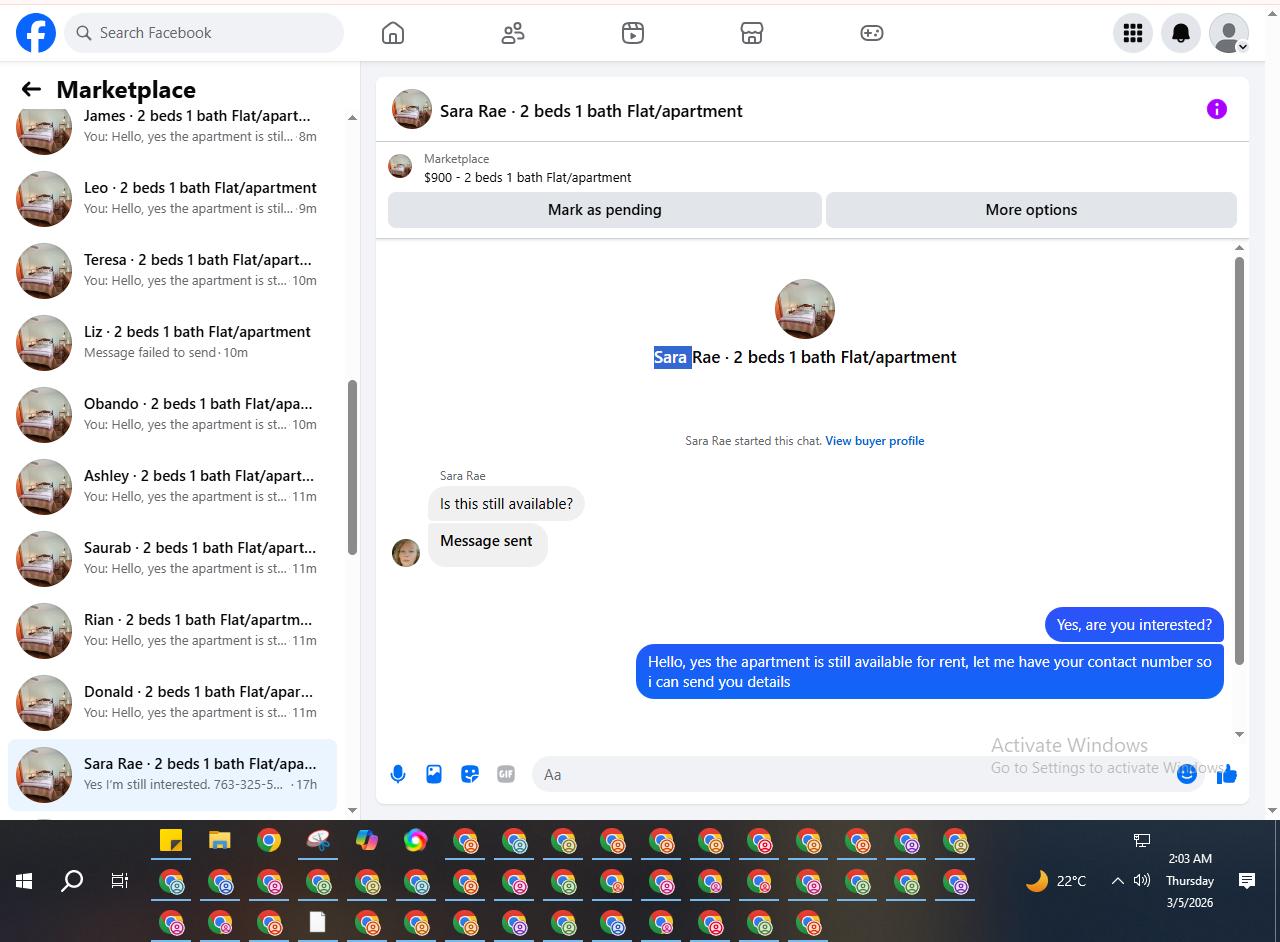1280x942 pixels.
Task: Open Copilot from the taskbar
Action: [x=367, y=841]
